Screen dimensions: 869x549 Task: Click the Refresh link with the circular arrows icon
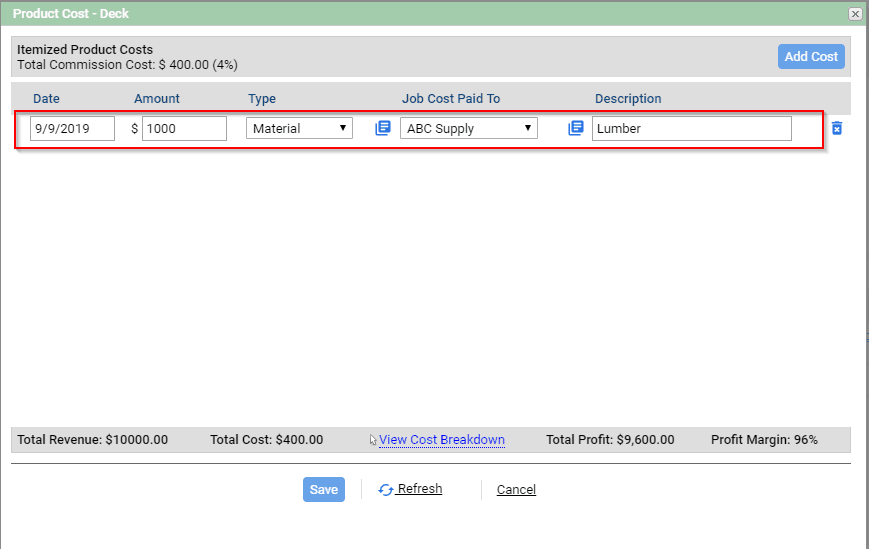point(411,489)
